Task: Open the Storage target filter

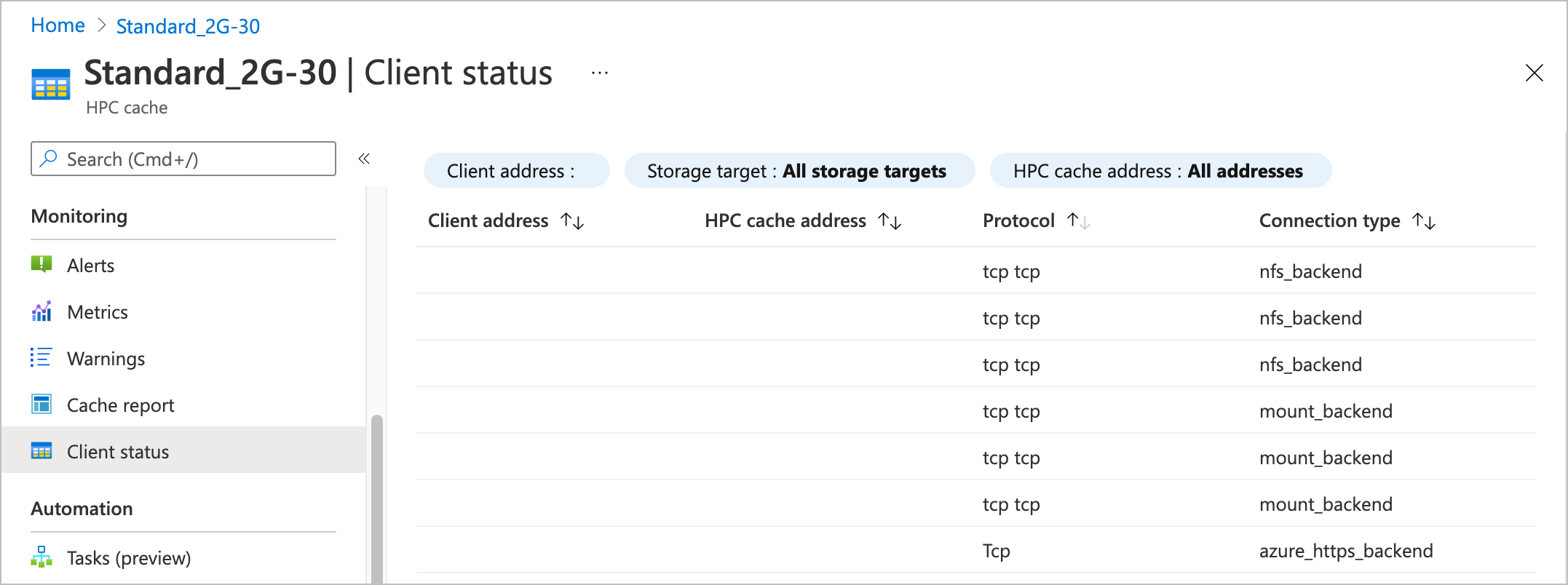Action: [x=799, y=171]
